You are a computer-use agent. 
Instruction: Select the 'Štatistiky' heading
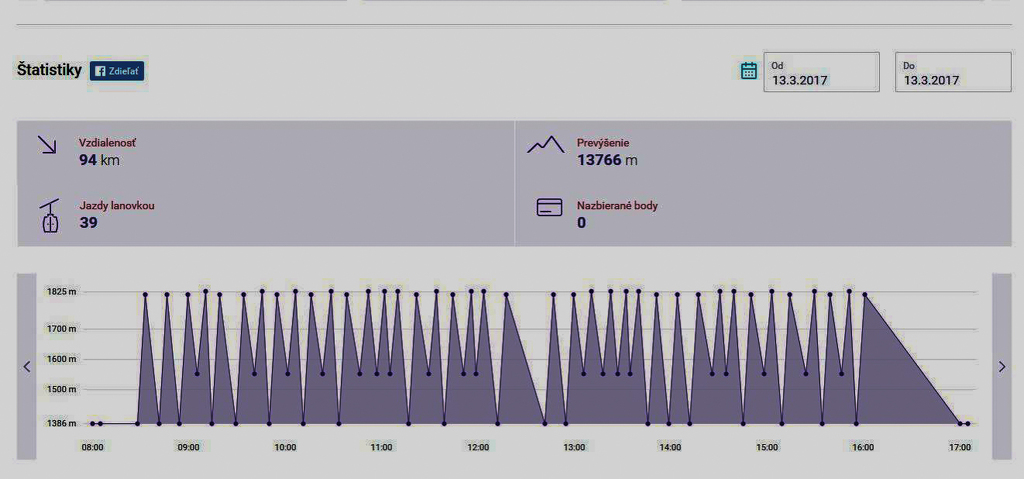(x=50, y=71)
